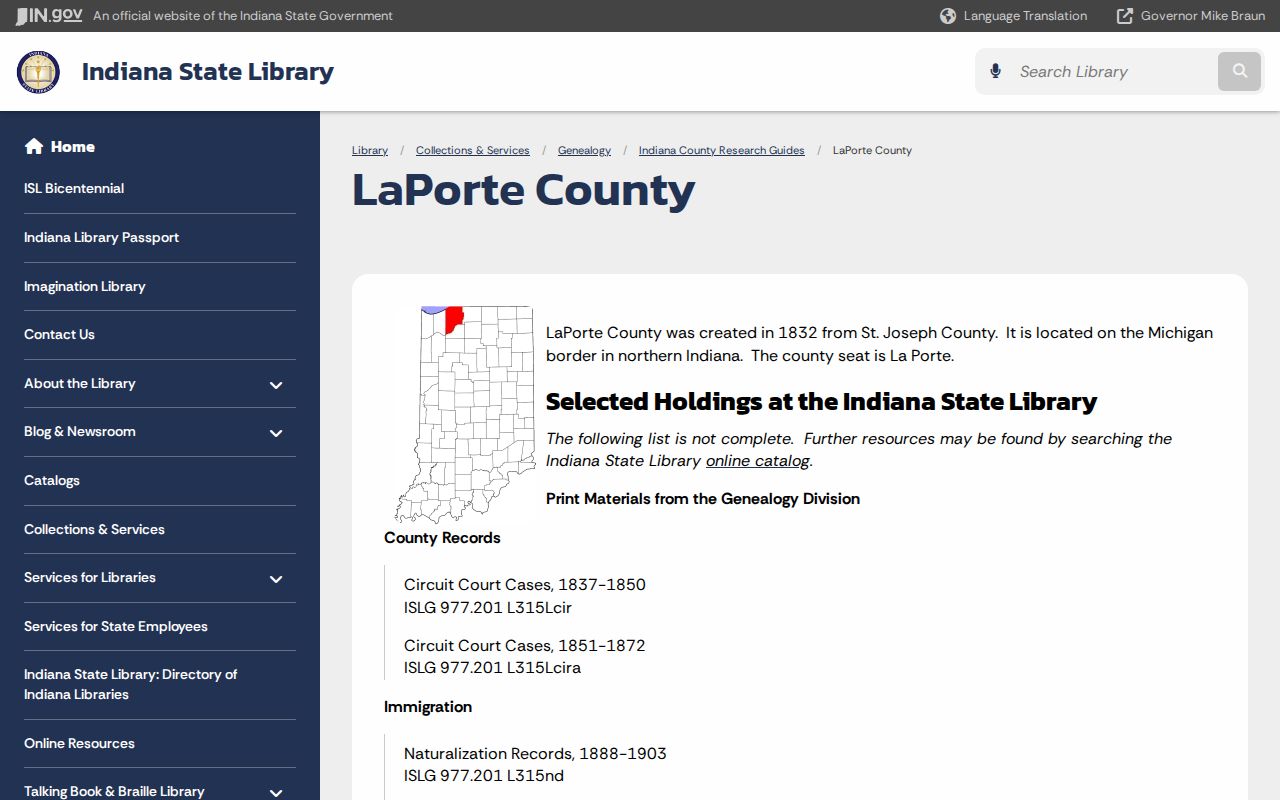Click the Collections & Services breadcrumb link
The image size is (1280, 800).
click(473, 151)
